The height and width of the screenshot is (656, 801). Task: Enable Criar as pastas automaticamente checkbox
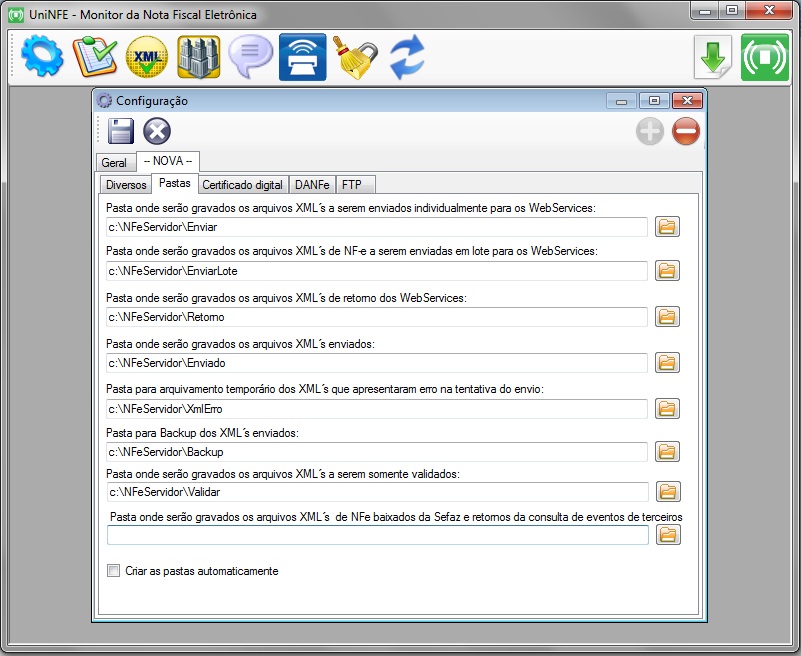pyautogui.click(x=113, y=571)
